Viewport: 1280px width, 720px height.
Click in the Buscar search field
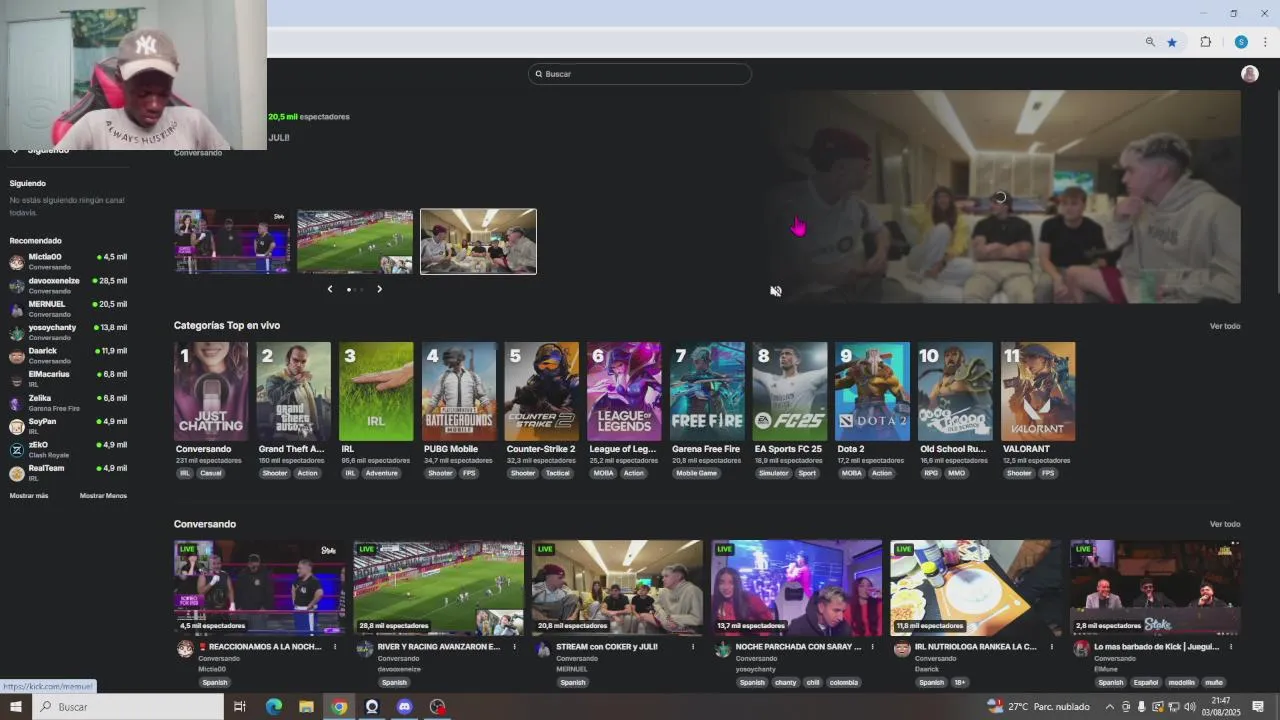(x=640, y=74)
